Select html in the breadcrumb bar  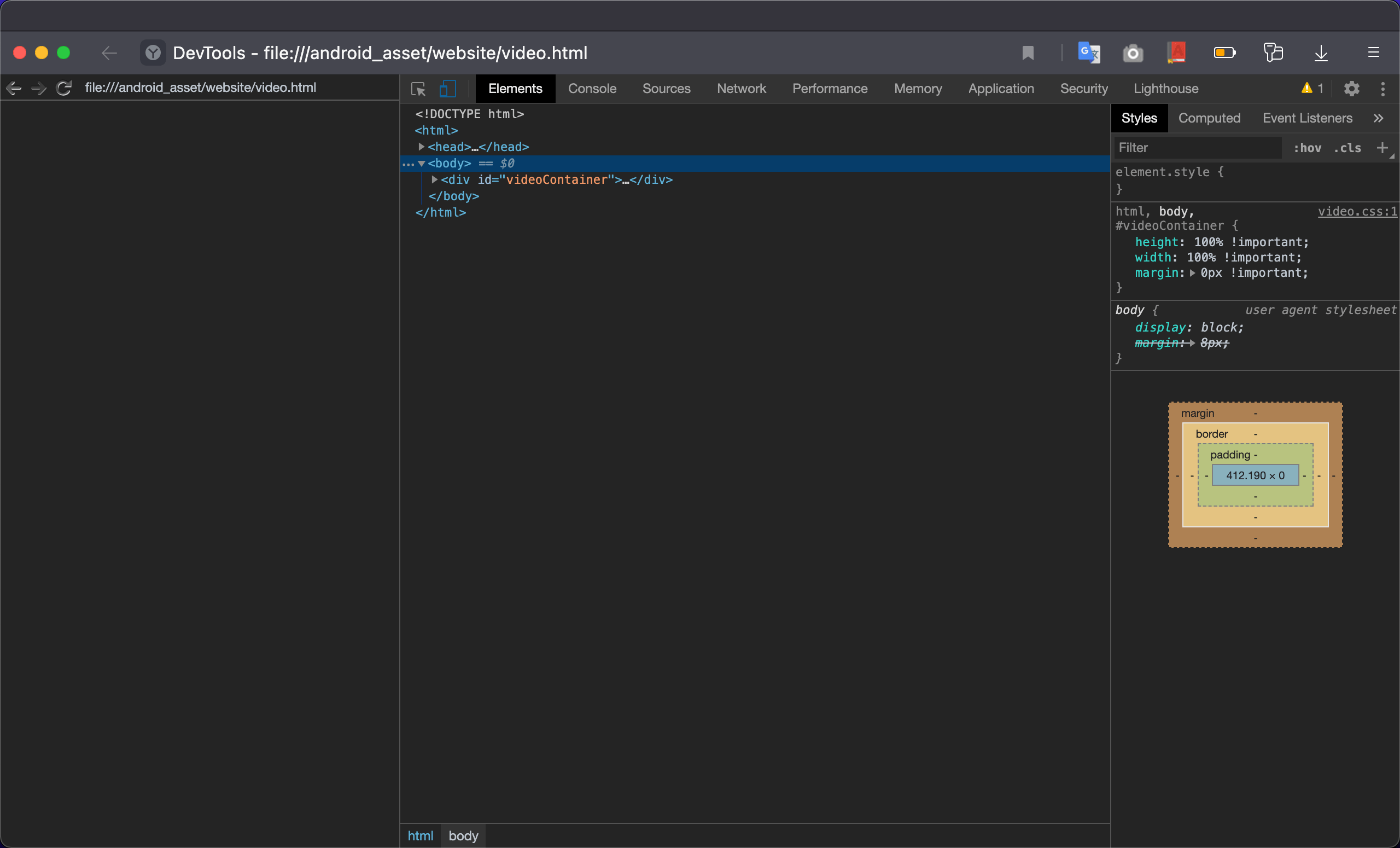420,835
